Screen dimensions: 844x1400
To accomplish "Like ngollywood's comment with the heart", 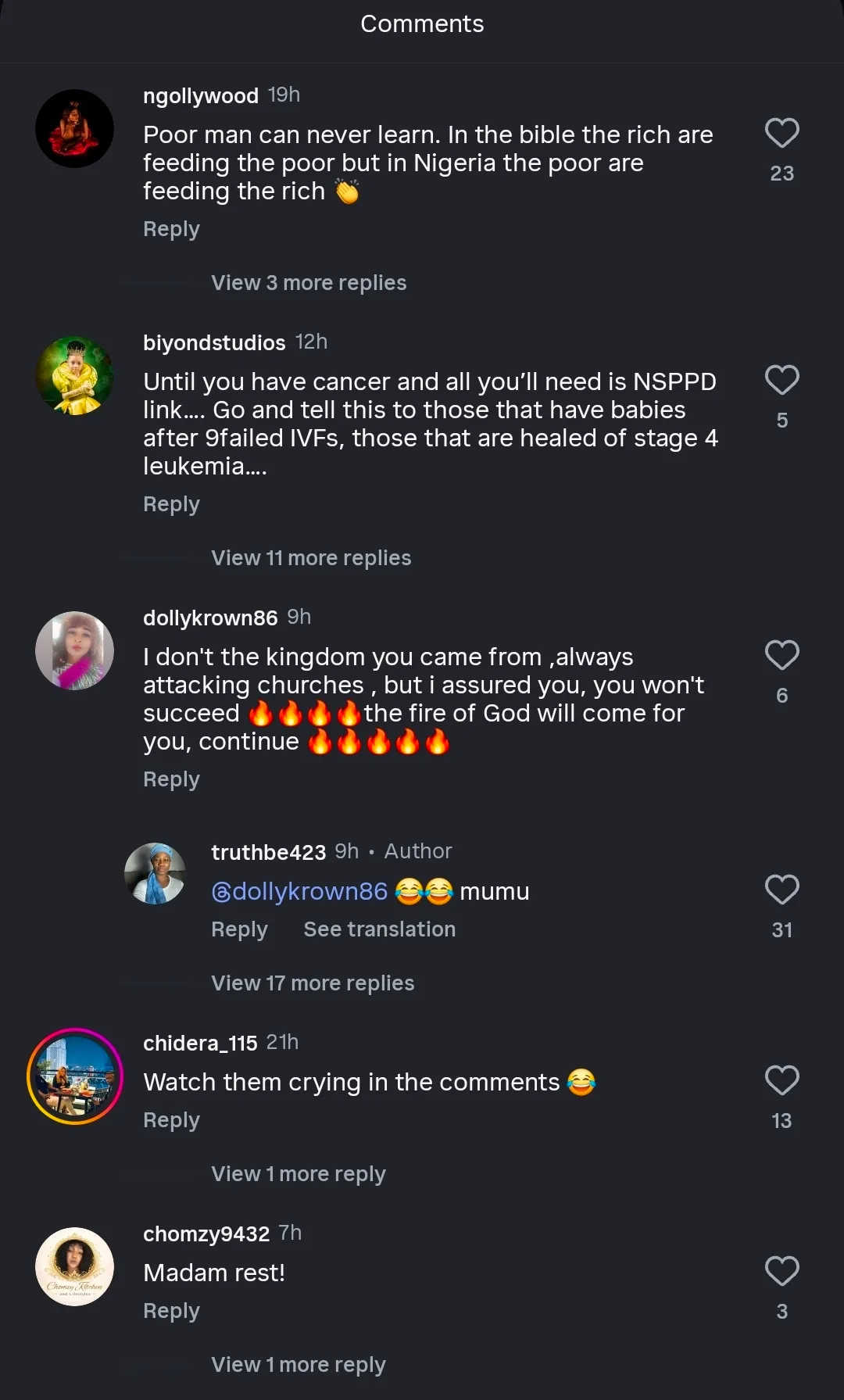I will (x=781, y=133).
